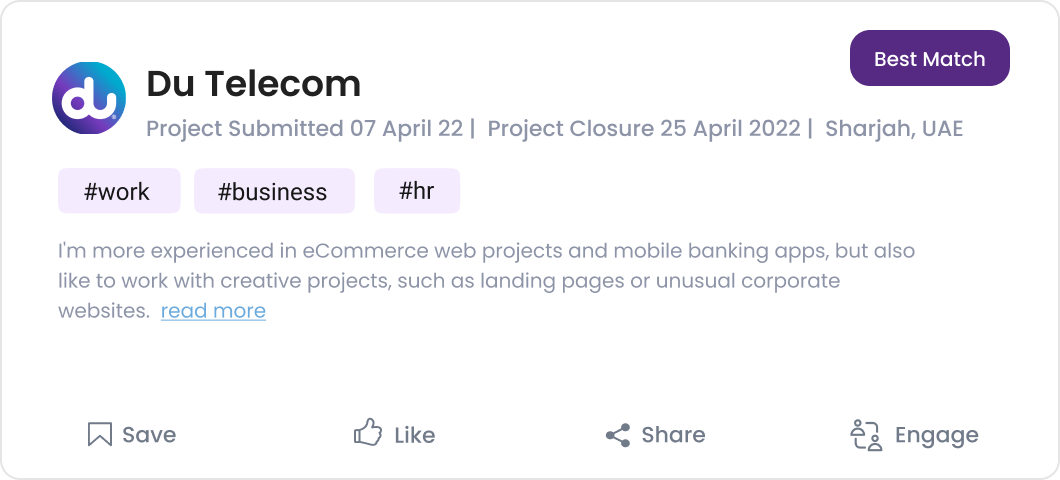
Task: Select the #business tag
Action: point(274,191)
